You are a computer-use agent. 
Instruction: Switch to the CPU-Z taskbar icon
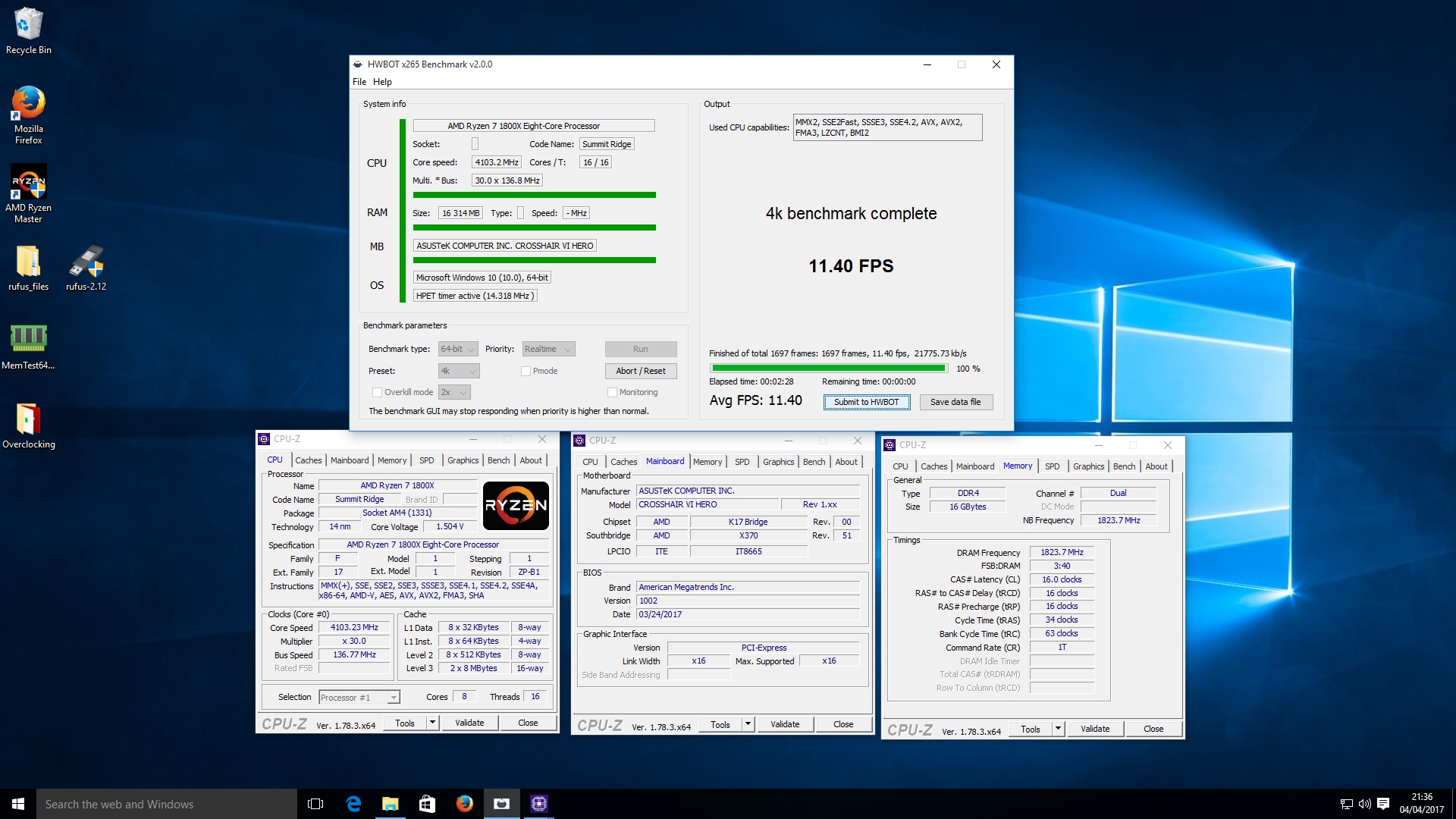click(x=539, y=804)
